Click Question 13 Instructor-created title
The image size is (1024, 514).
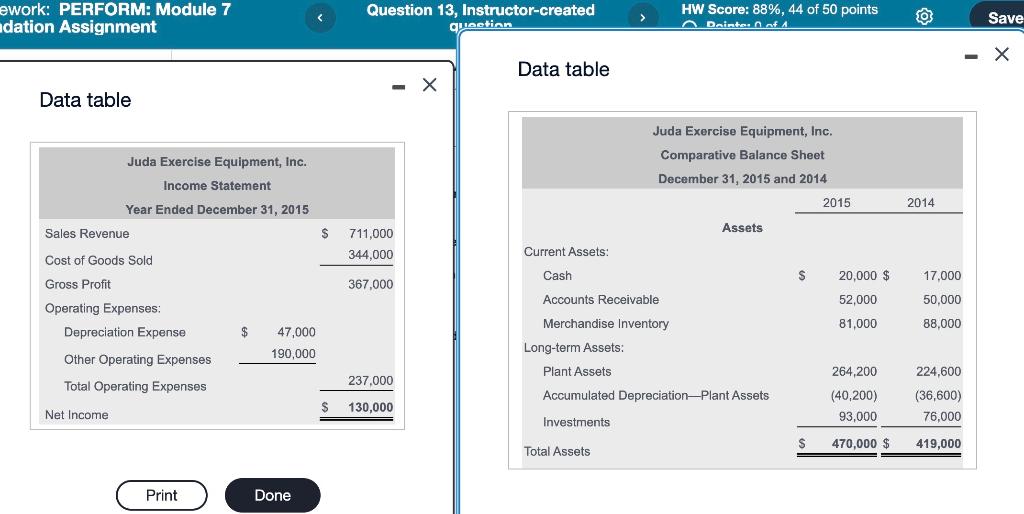pyautogui.click(x=481, y=18)
